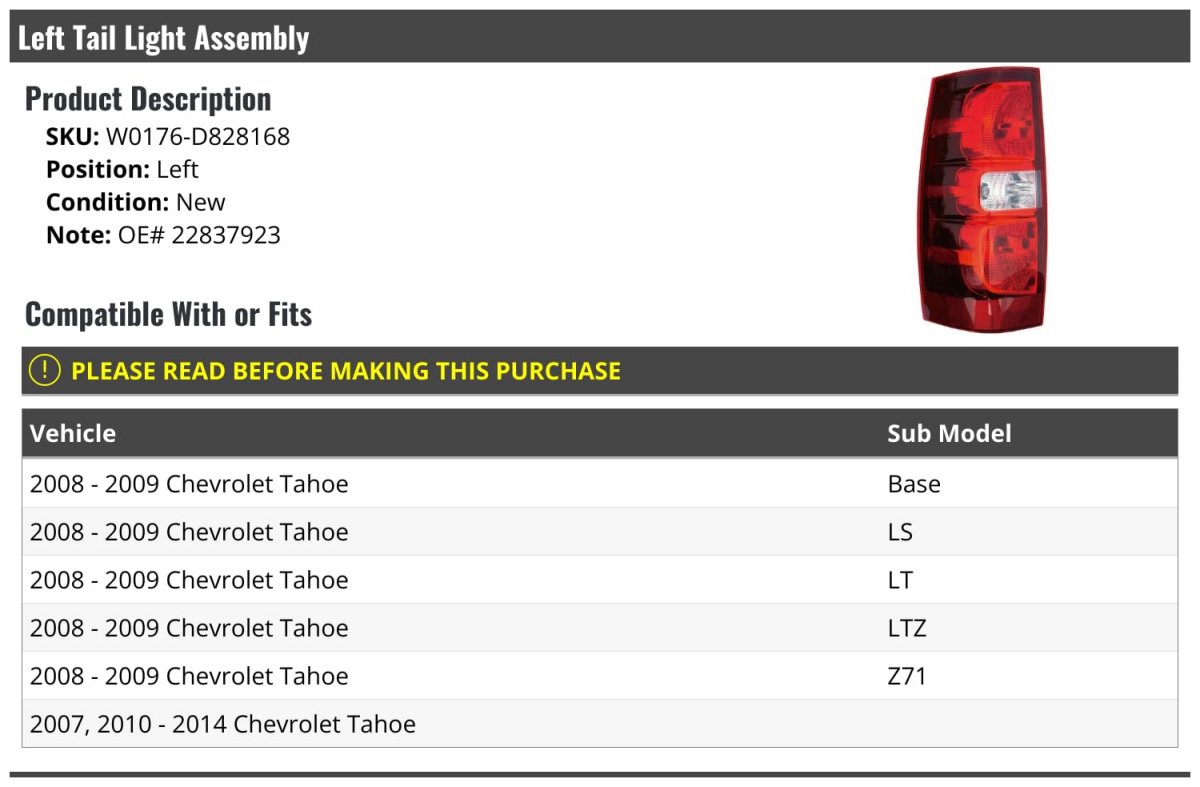Select the Z71 sub model cell
The image size is (1200, 787).
click(907, 676)
